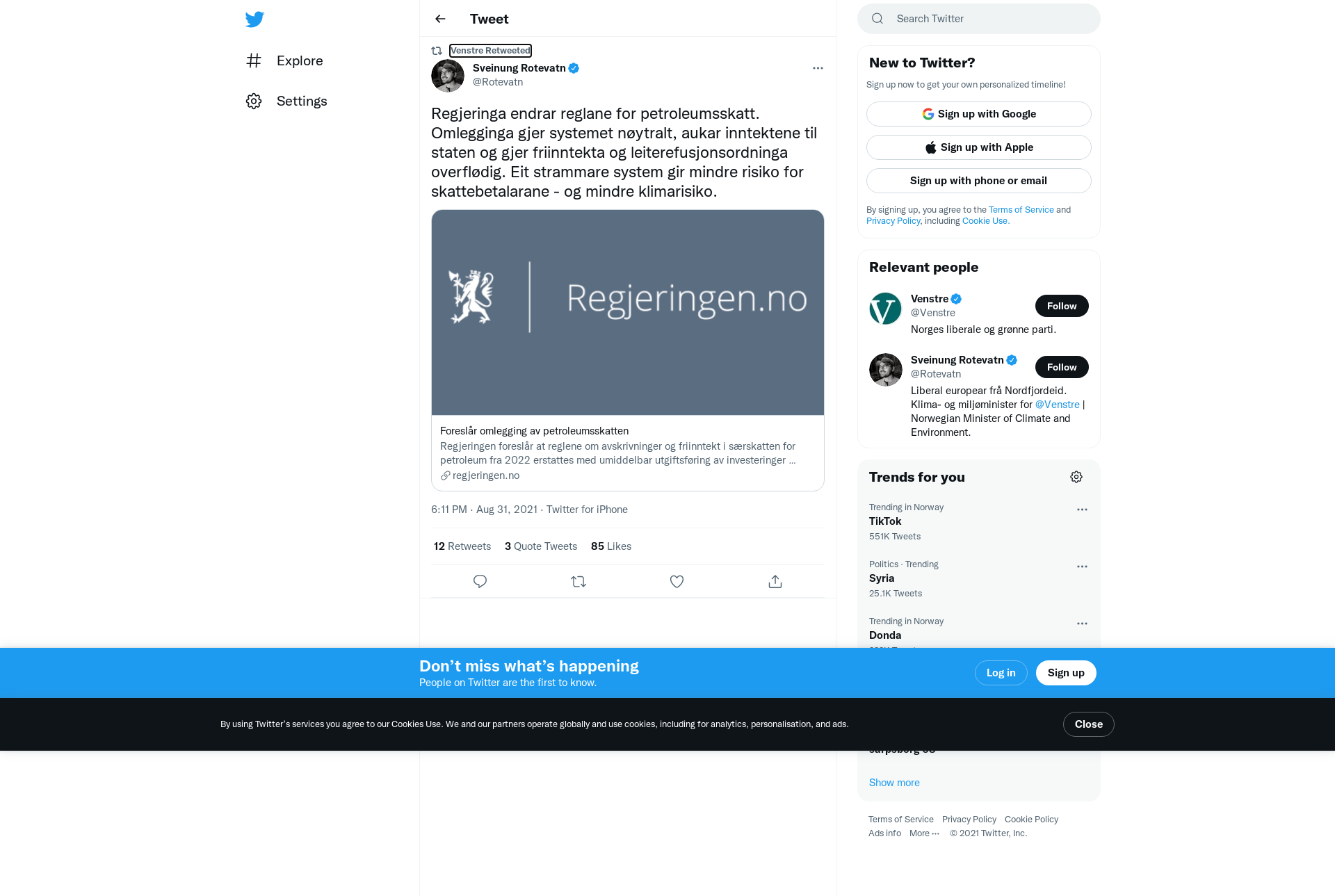Retweet using the retweet arrows icon

578,581
